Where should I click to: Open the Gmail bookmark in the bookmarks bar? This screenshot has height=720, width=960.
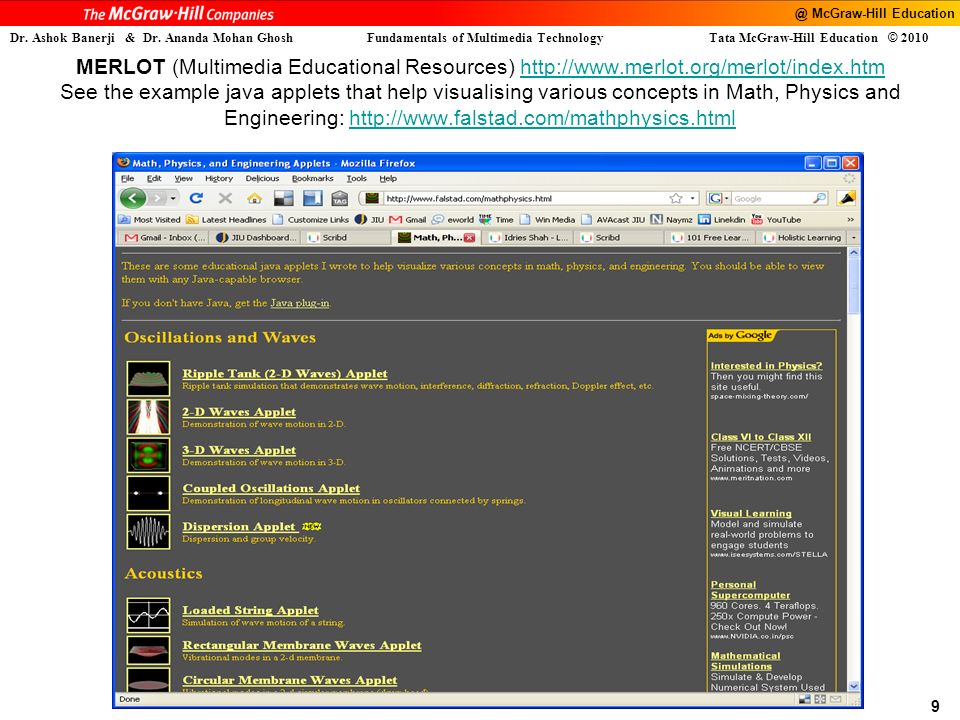click(408, 219)
